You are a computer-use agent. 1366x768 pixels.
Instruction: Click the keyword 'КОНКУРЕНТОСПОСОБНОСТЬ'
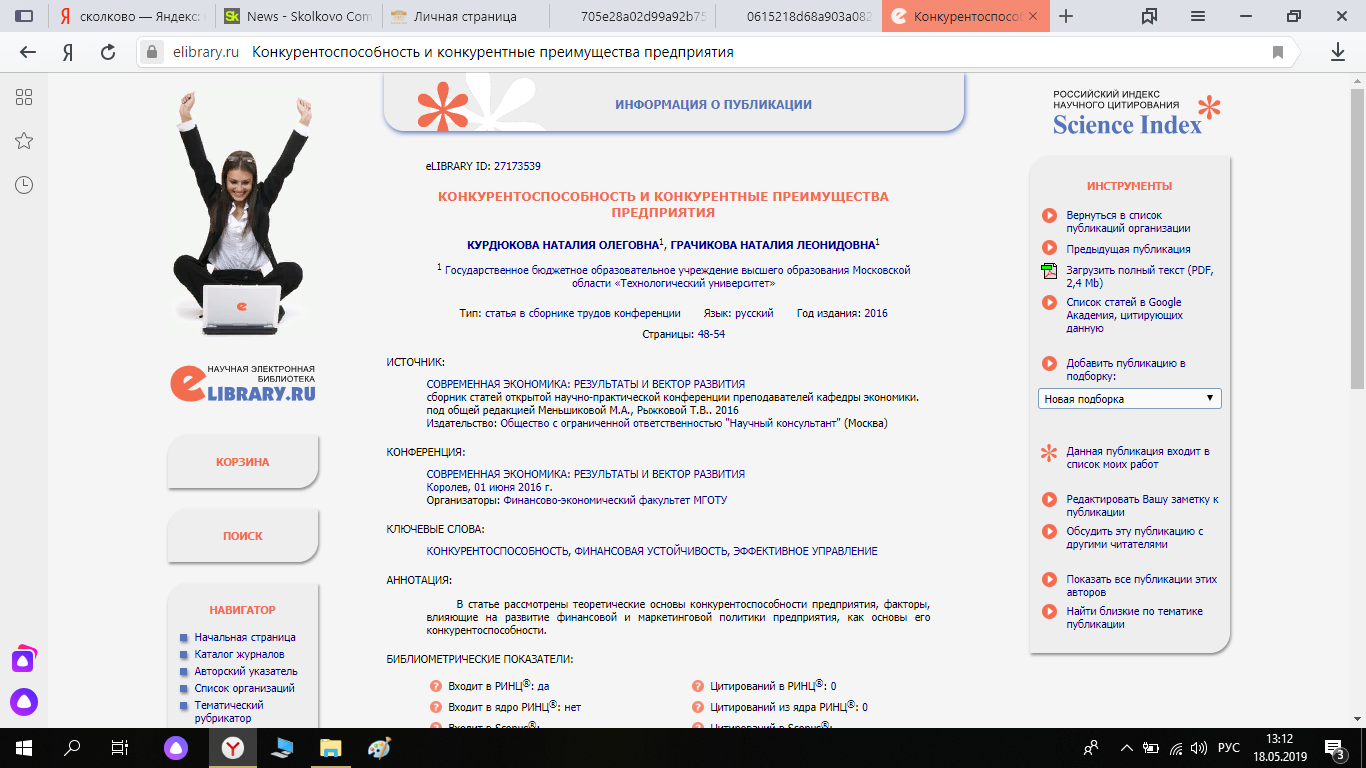point(498,551)
